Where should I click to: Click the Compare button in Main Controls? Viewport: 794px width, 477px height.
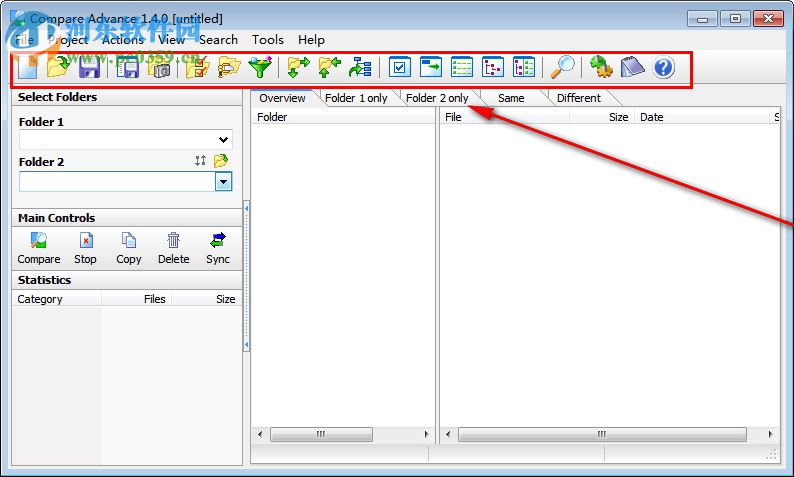(39, 248)
